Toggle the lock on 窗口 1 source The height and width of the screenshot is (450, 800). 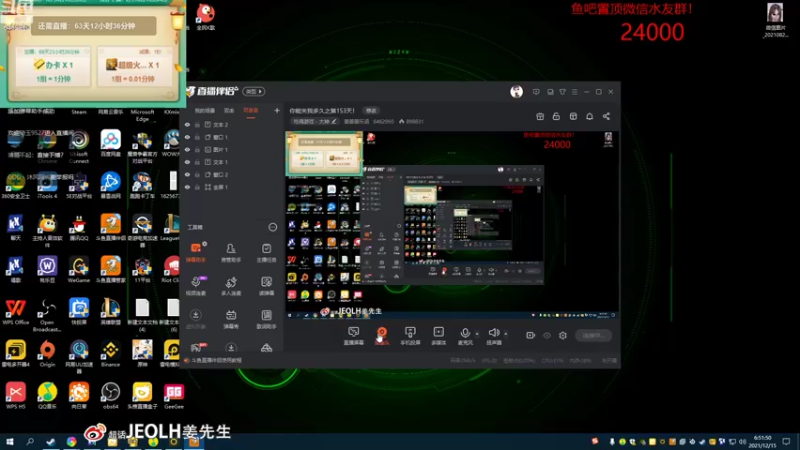point(197,137)
